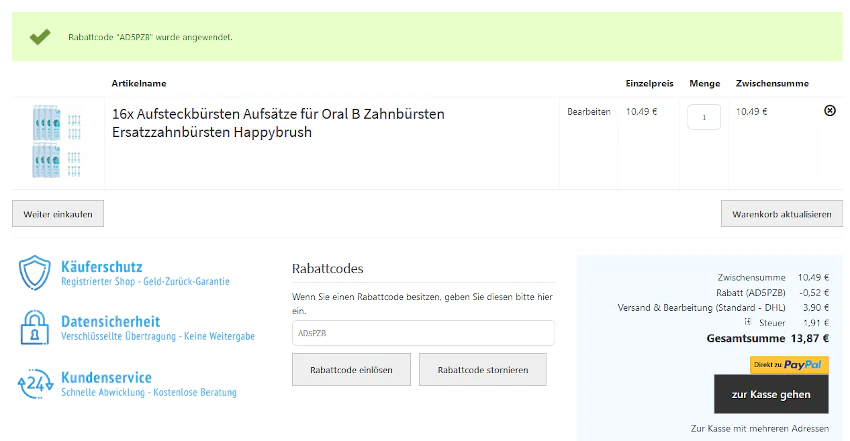This screenshot has width=850, height=441.
Task: Click the -0,52 € discount amount
Action: pos(814,293)
